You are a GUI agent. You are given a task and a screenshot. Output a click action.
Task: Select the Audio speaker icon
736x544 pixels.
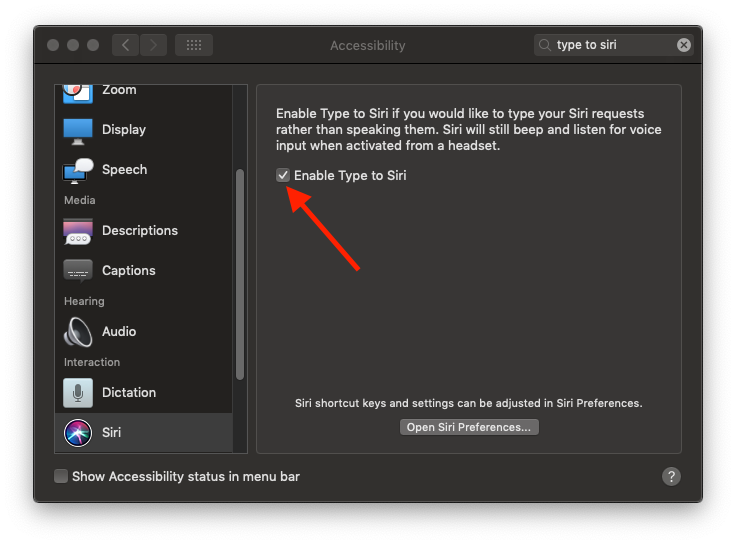[78, 332]
